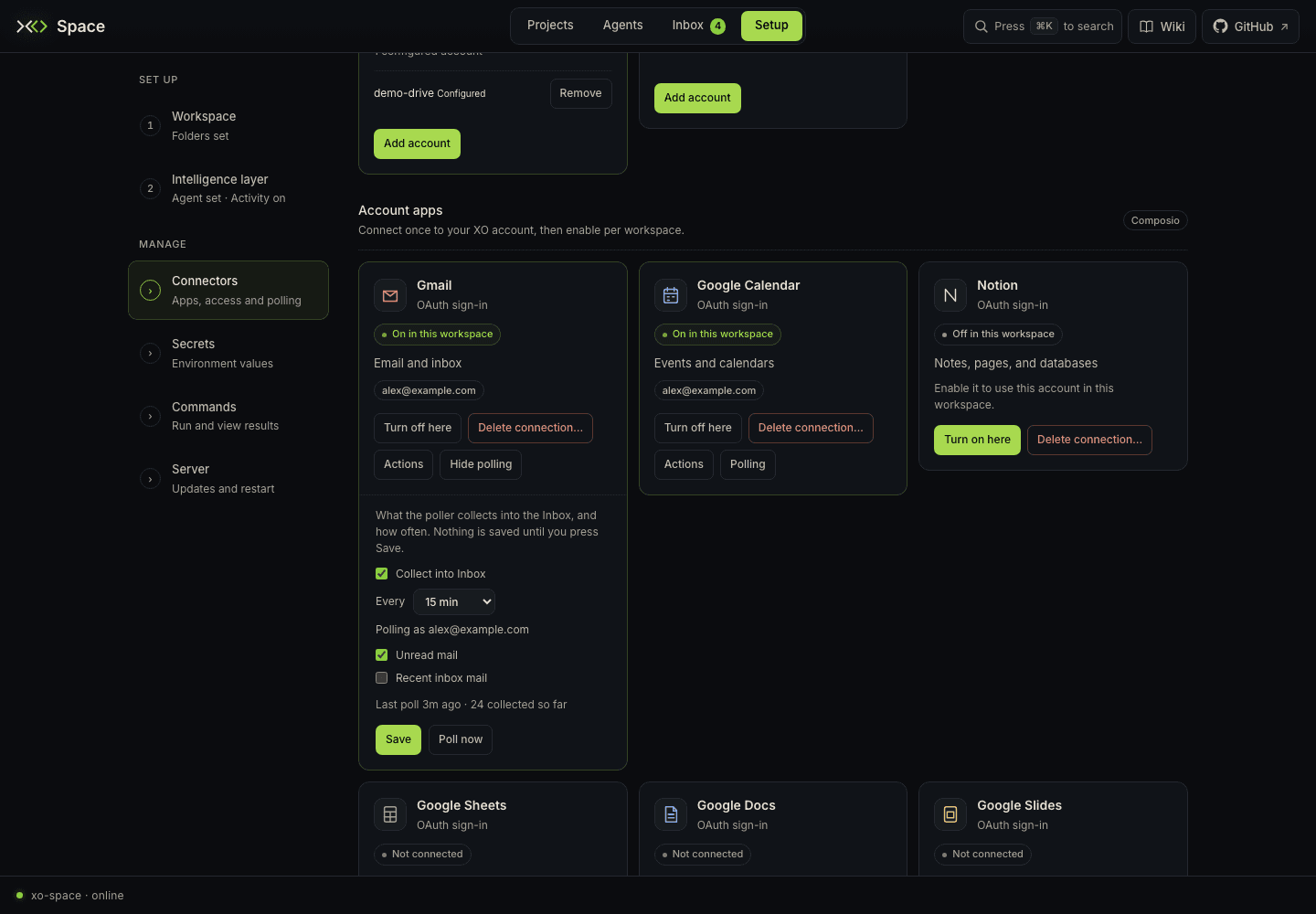Screen dimensions: 1316x914
Task: Open GitHub external link
Action: (1250, 27)
